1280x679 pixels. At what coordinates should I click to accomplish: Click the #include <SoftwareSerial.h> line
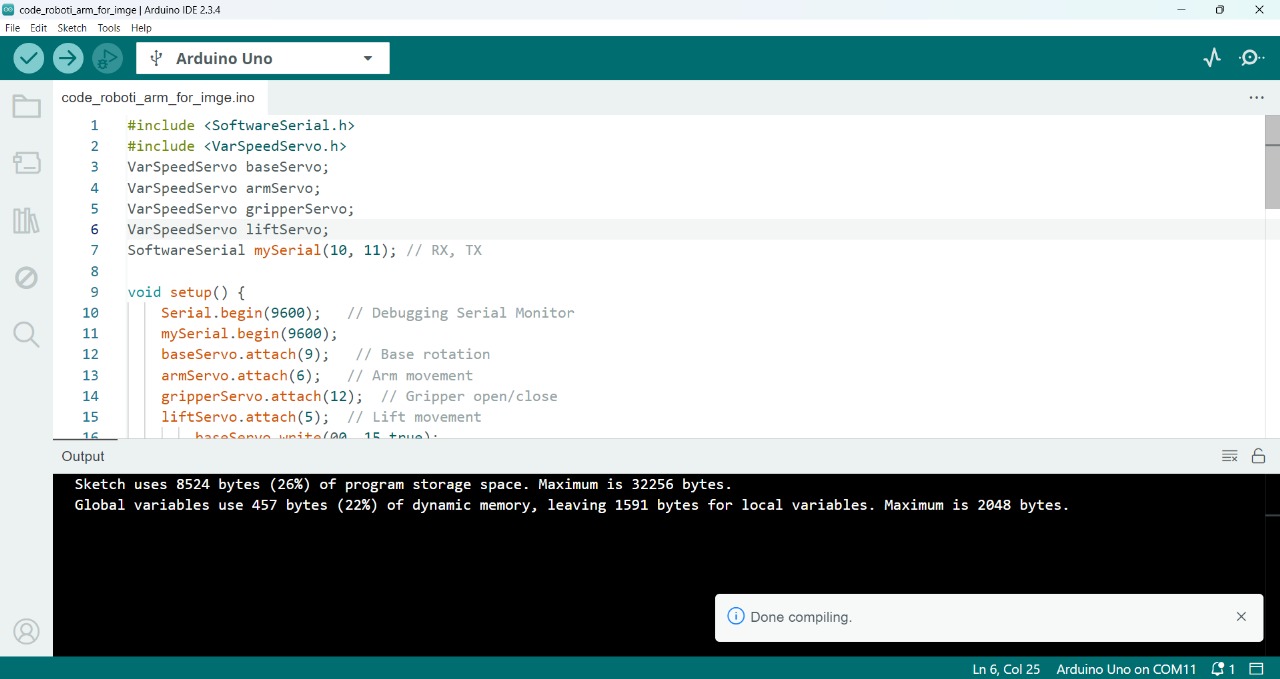pos(241,125)
